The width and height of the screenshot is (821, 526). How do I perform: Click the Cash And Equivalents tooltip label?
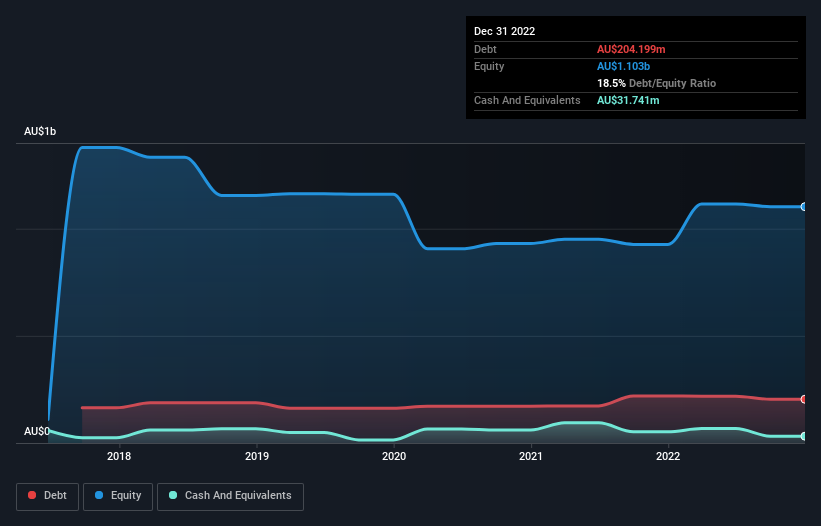point(527,100)
